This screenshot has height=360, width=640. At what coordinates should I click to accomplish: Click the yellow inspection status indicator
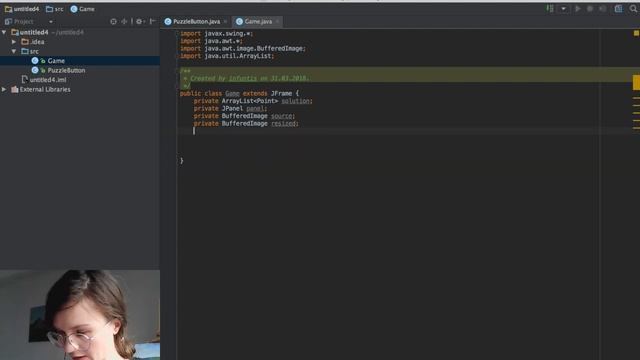pos(636,33)
